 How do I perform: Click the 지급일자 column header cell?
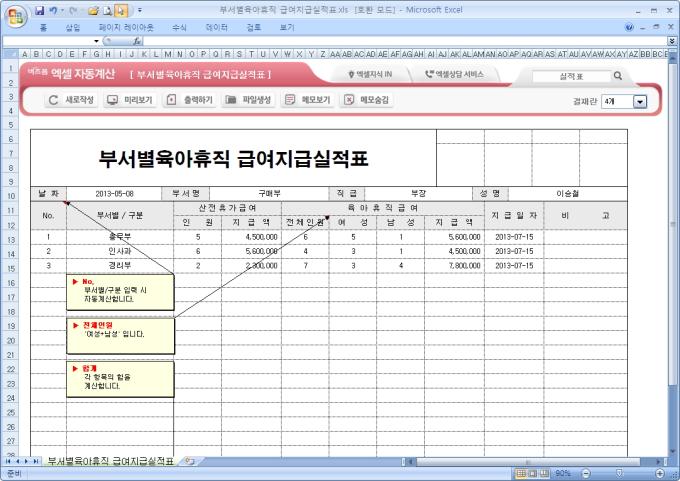[514, 216]
